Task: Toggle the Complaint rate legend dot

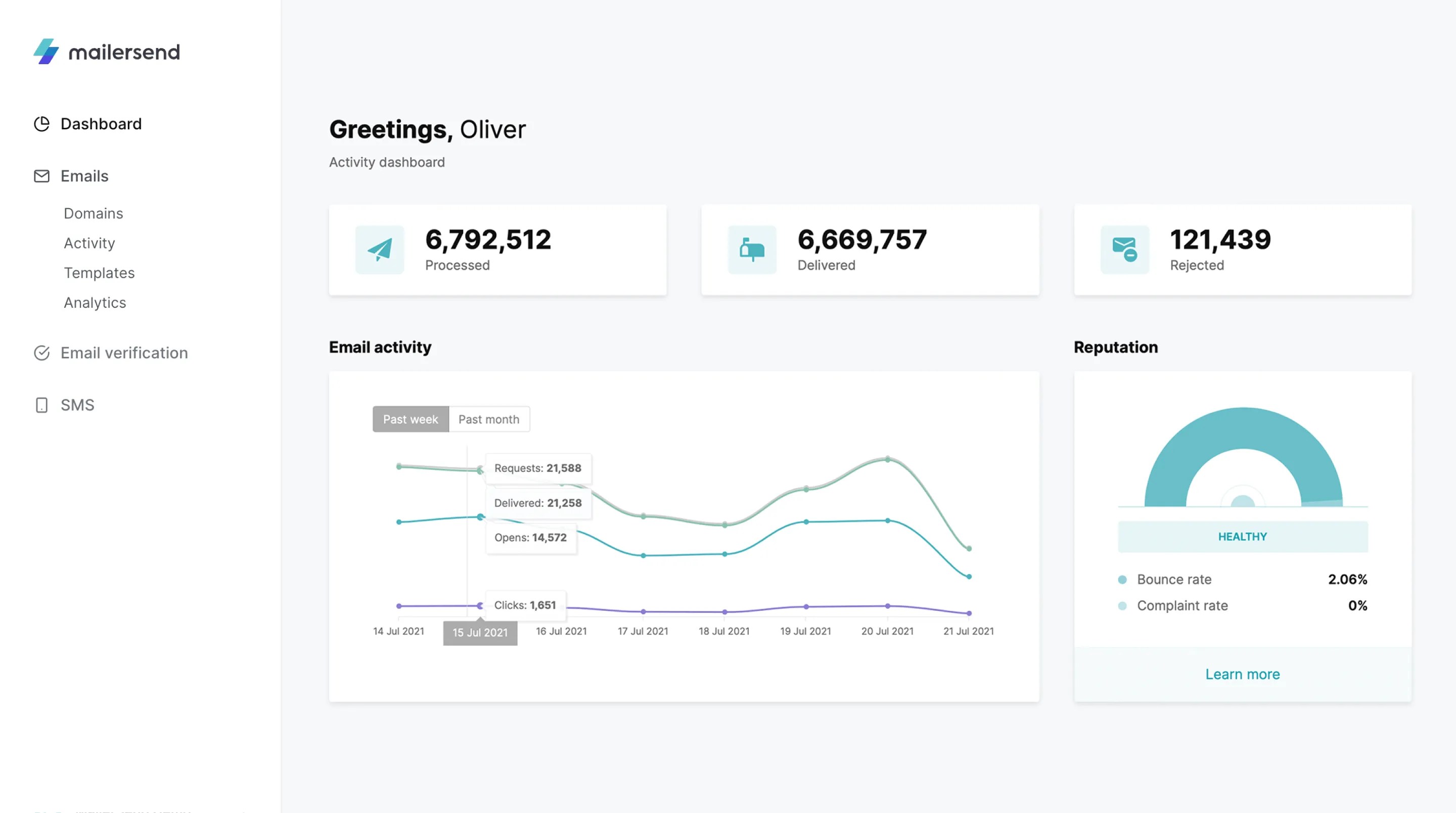Action: (1123, 605)
